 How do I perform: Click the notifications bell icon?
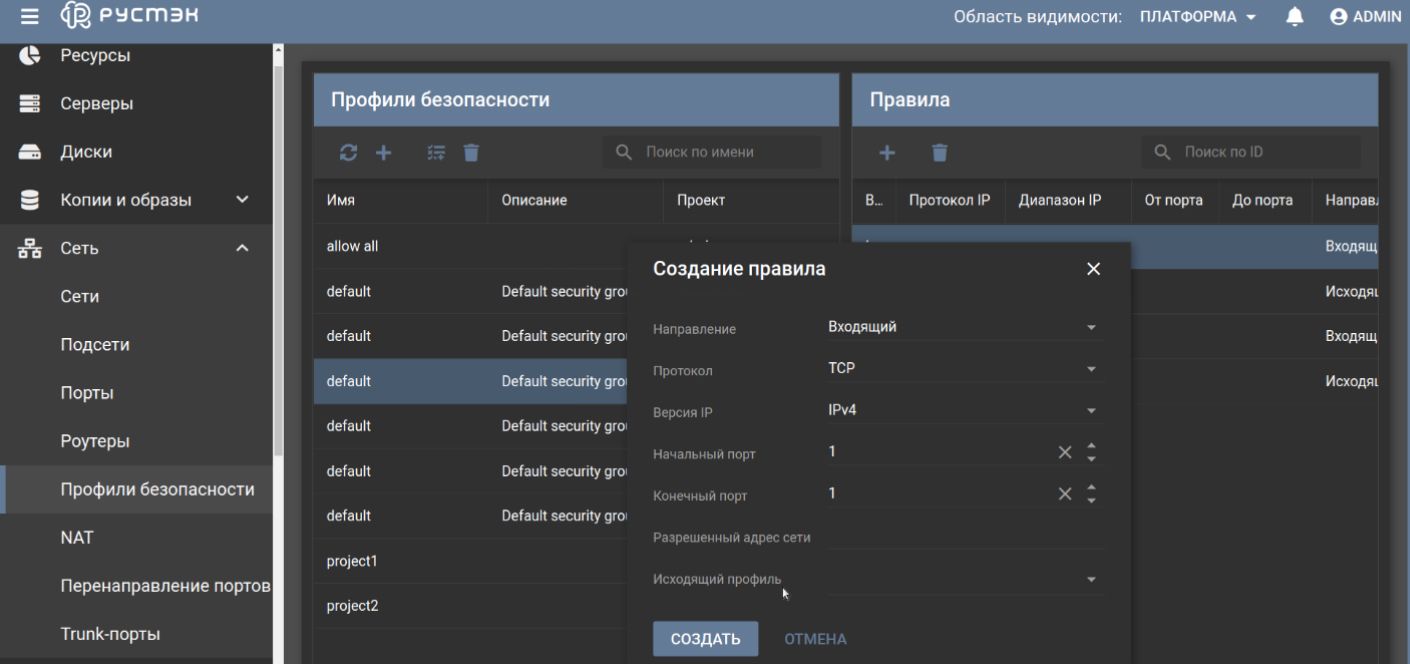1295,17
